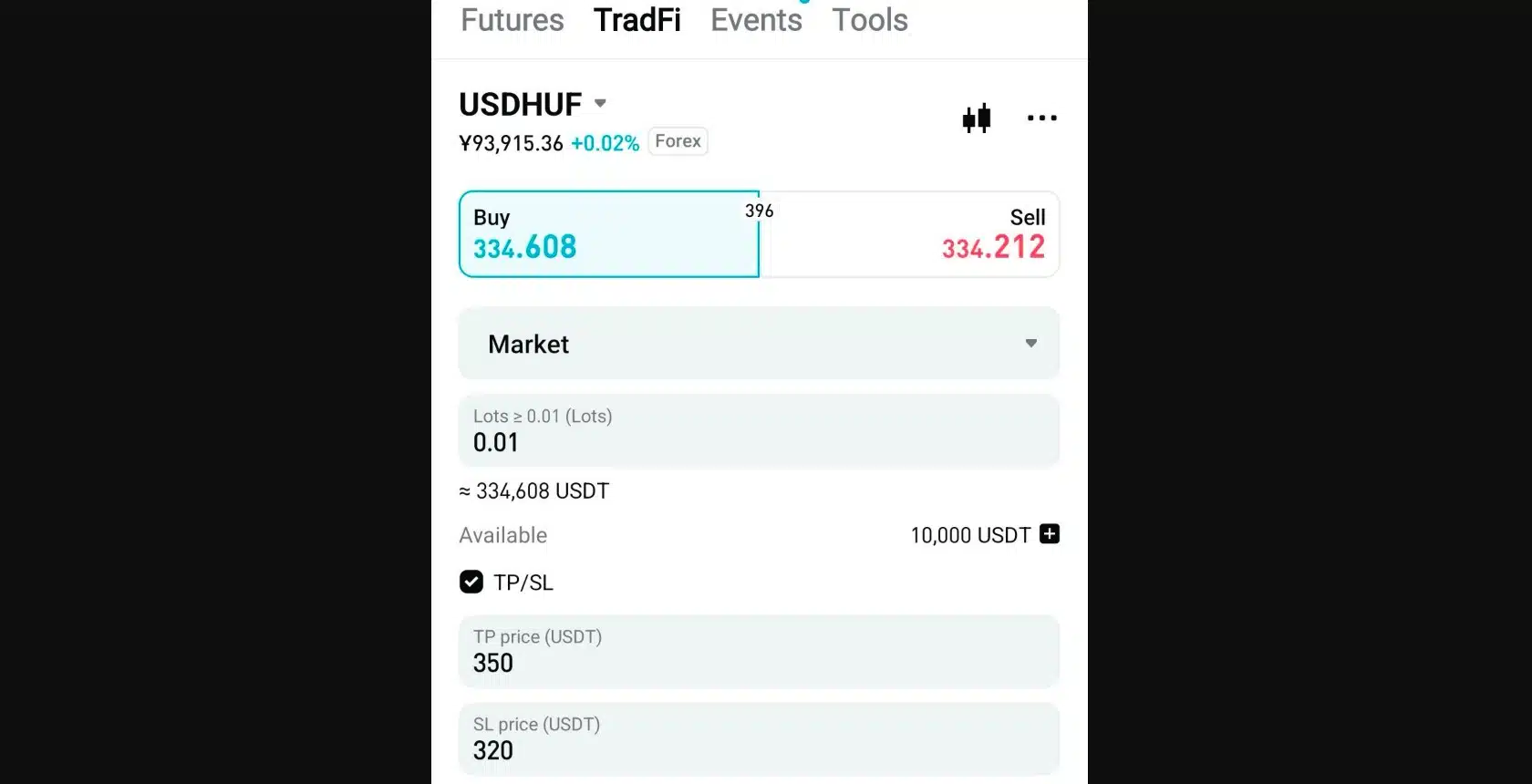Open the candlestick chart view
Screen dimensions: 1532x784
coord(977,118)
